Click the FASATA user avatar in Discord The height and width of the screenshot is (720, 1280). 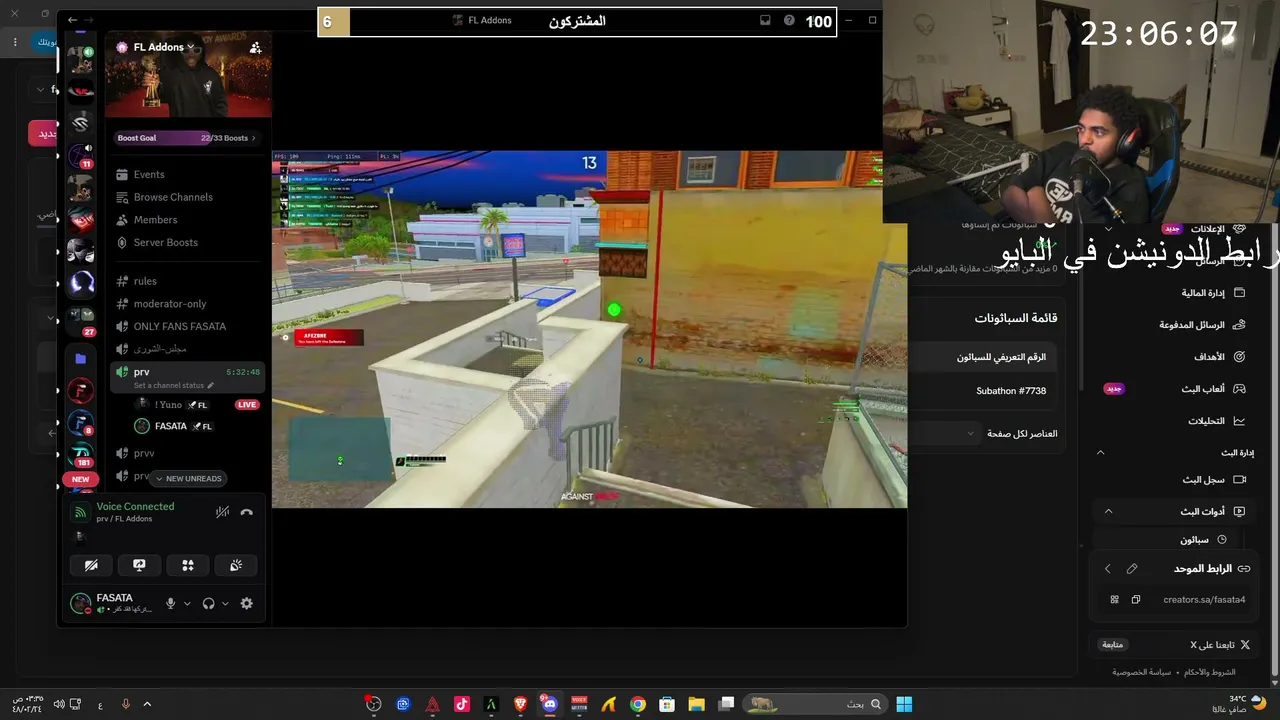click(81, 604)
